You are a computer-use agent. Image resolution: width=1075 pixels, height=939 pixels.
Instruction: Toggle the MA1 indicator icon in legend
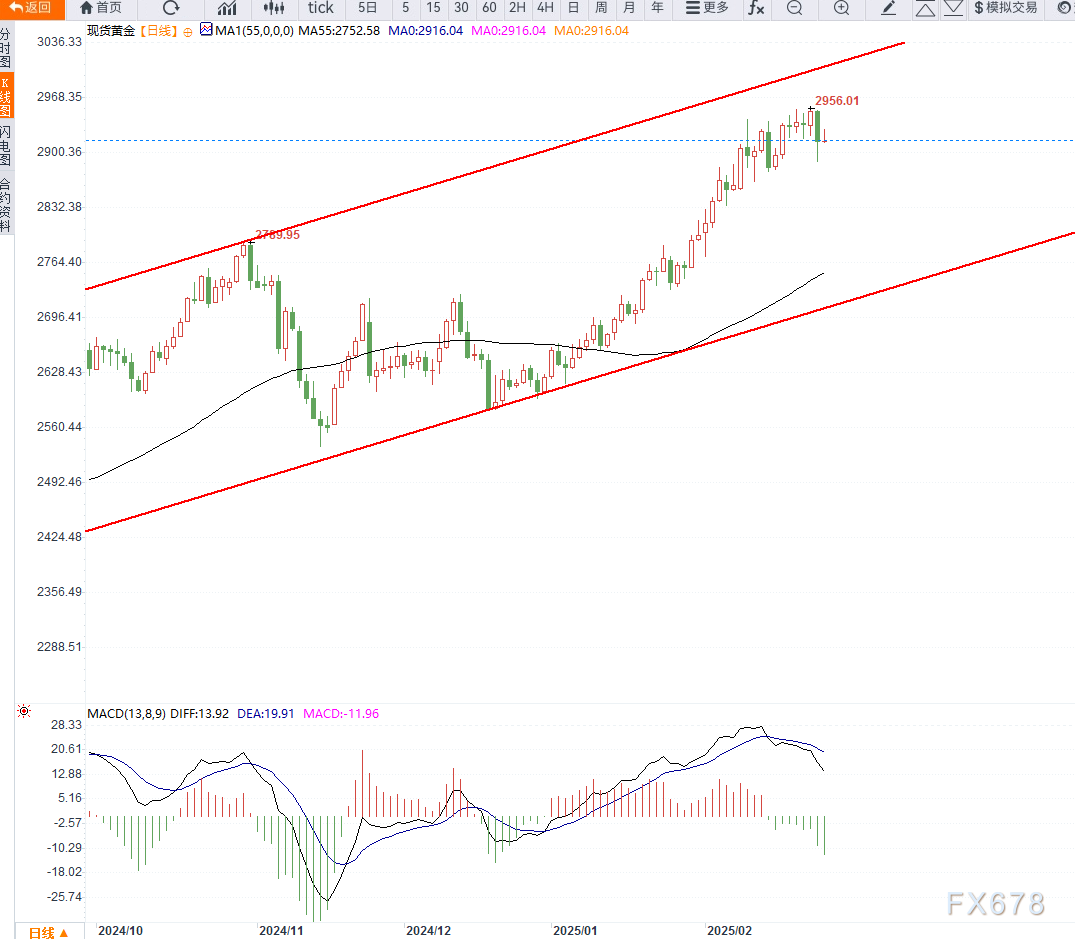(x=206, y=30)
